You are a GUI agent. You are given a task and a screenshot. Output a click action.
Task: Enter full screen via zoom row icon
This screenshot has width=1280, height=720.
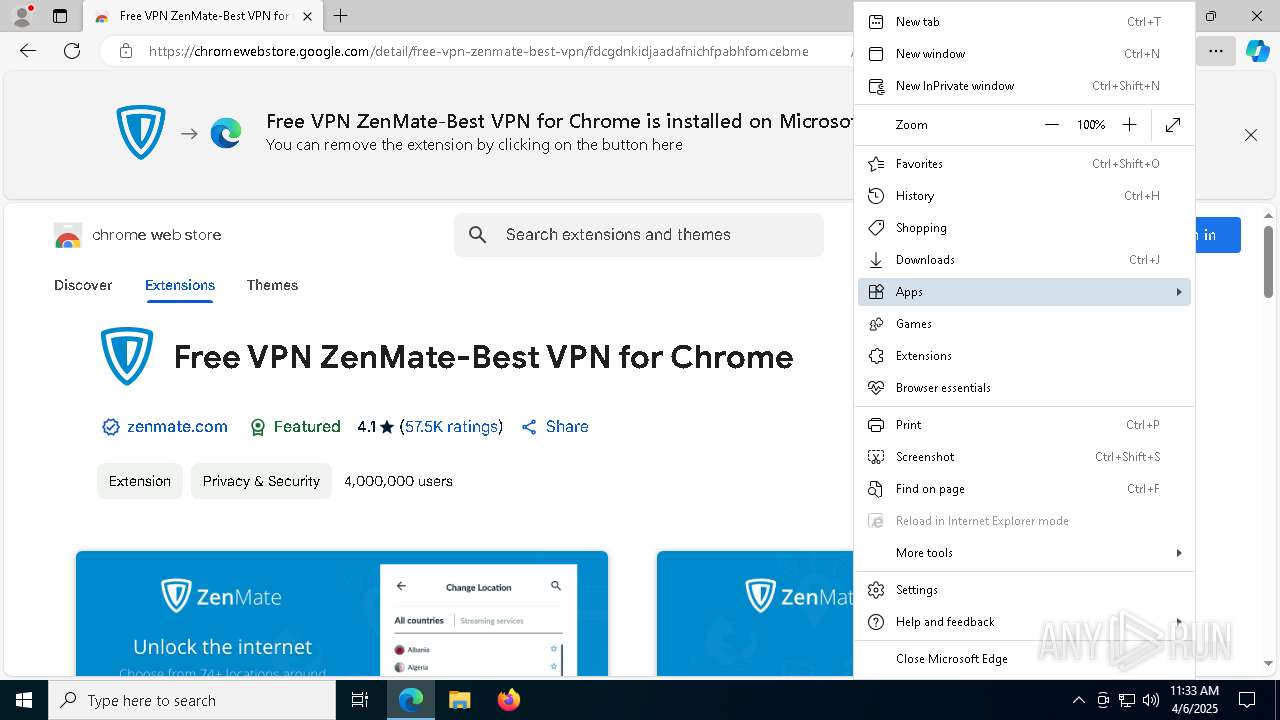(1173, 125)
